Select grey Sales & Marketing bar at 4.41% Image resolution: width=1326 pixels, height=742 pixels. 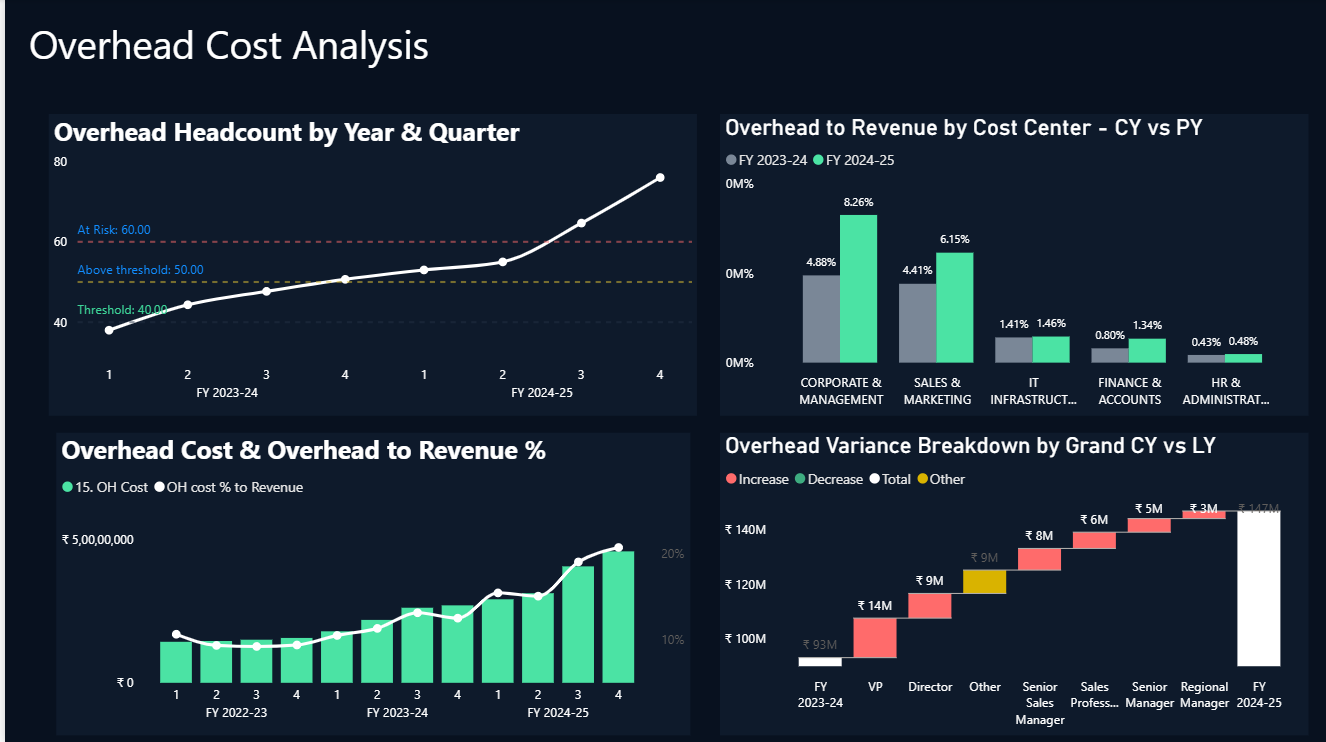(917, 323)
